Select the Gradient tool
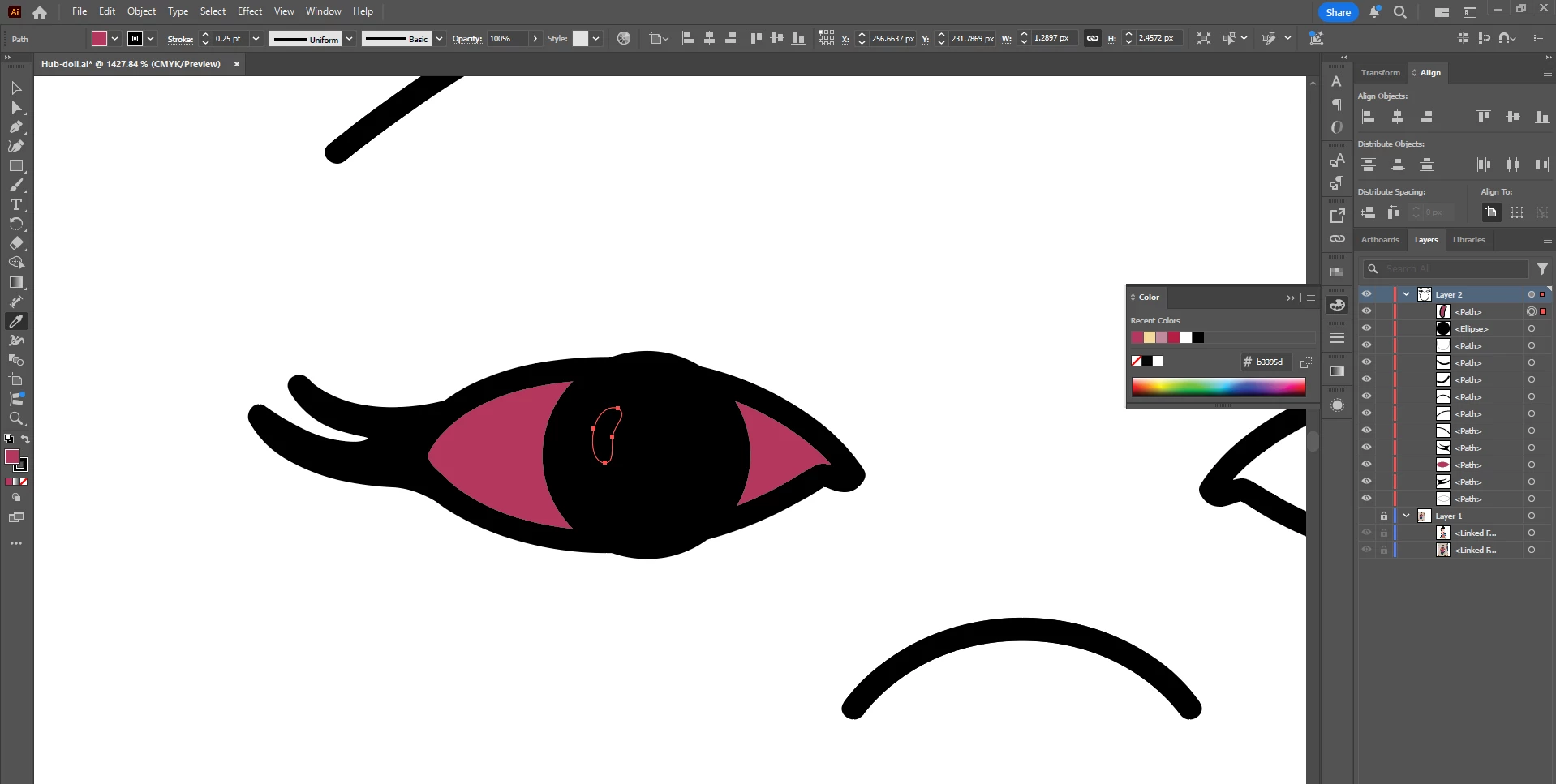Viewport: 1556px width, 784px height. tap(16, 282)
